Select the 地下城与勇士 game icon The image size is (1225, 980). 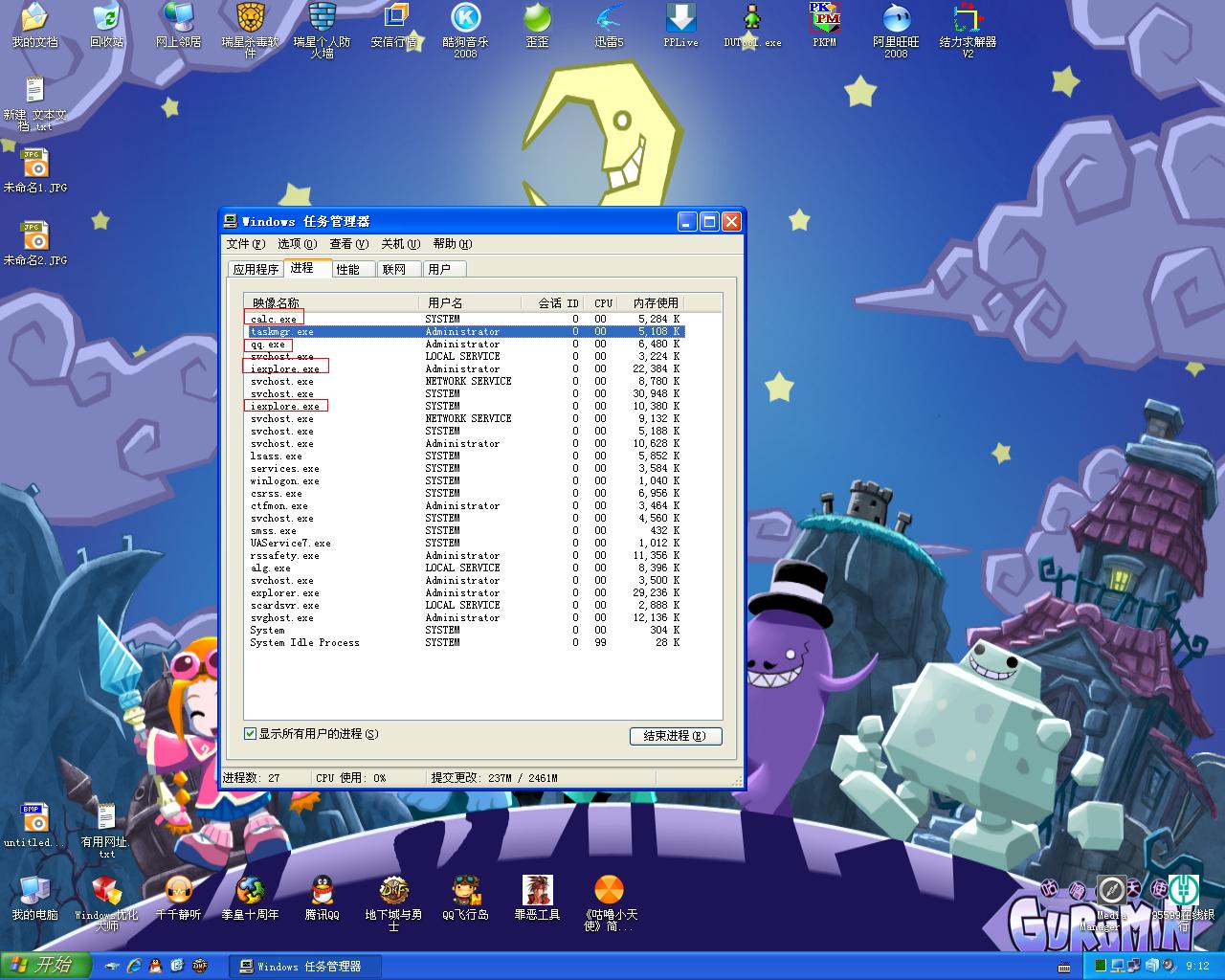394,902
